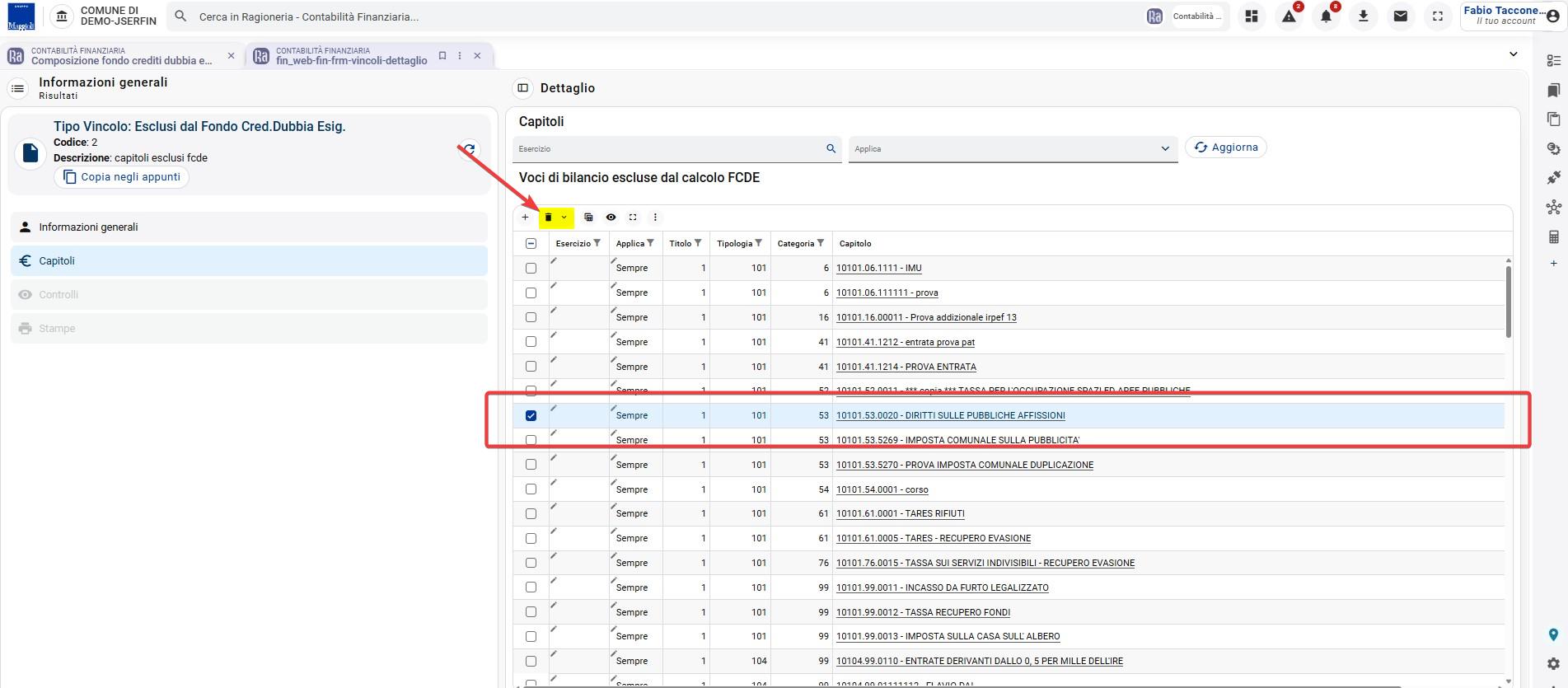Viewport: 1568px width, 688px height.
Task: Open the calculator icon in right sidebar
Action: click(1553, 237)
